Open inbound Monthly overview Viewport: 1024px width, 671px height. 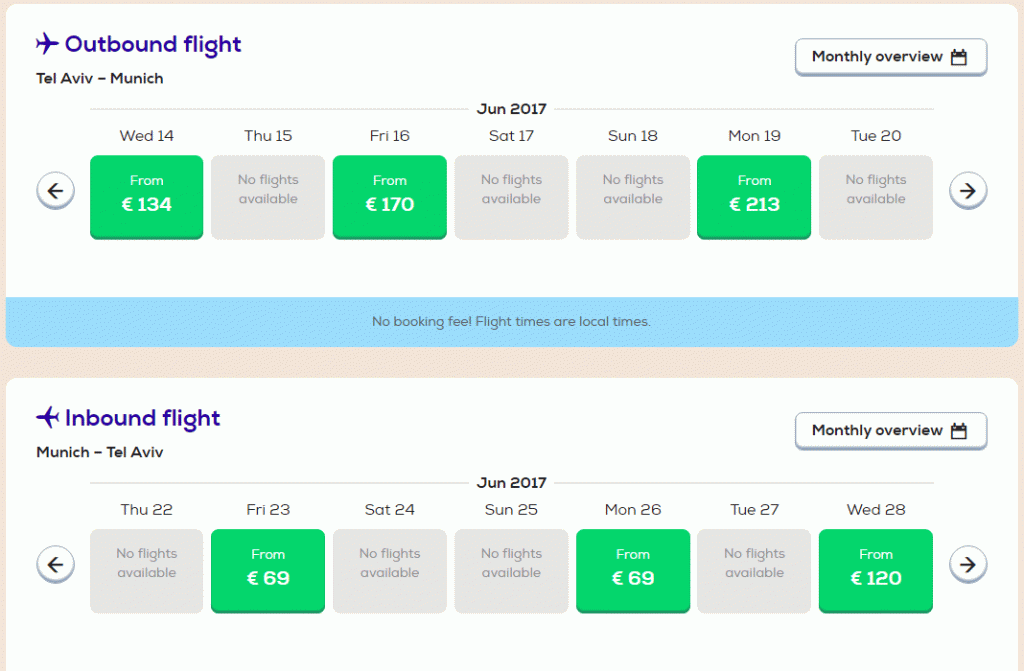coord(891,431)
